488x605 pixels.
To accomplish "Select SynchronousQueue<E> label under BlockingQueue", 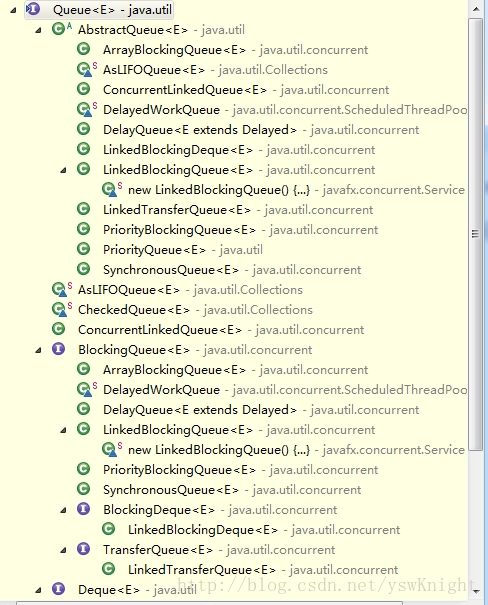I will (171, 490).
